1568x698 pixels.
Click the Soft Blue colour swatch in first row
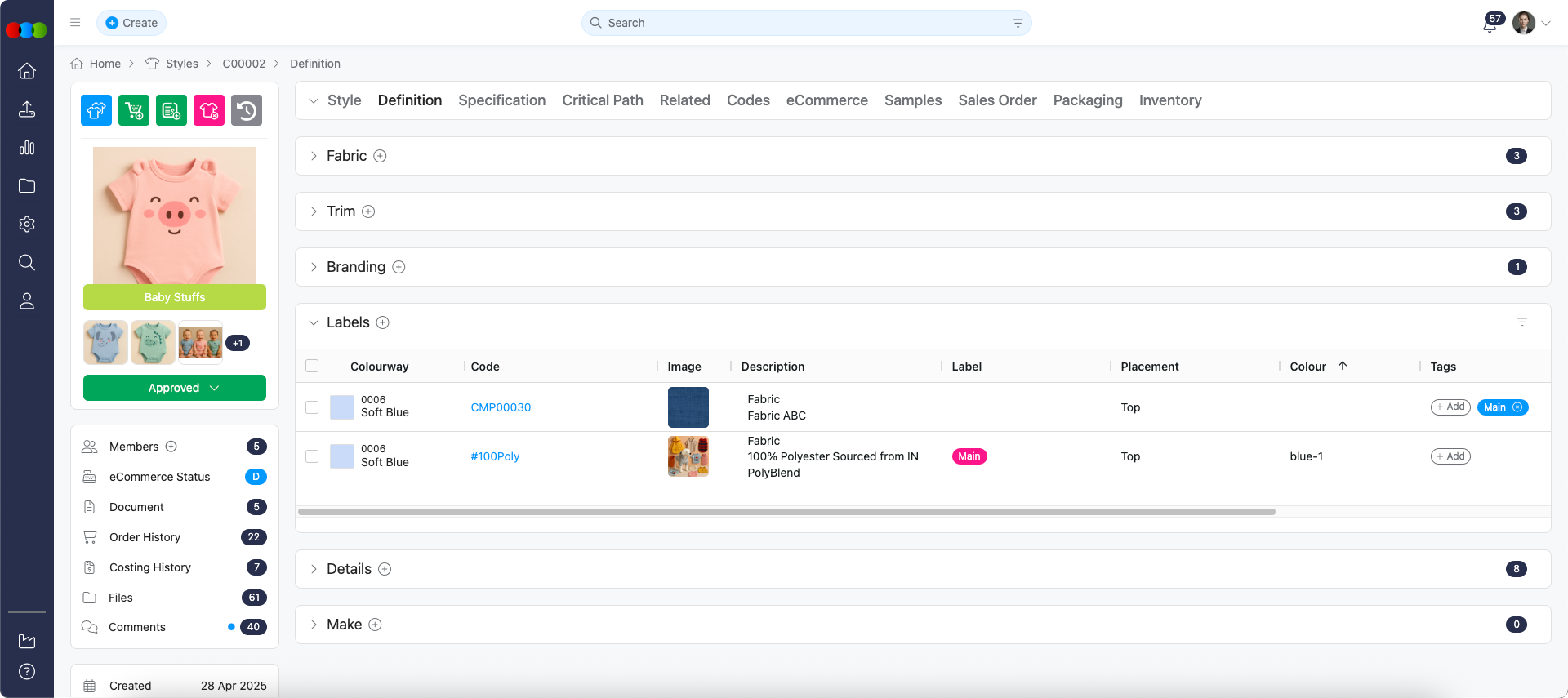pos(342,407)
